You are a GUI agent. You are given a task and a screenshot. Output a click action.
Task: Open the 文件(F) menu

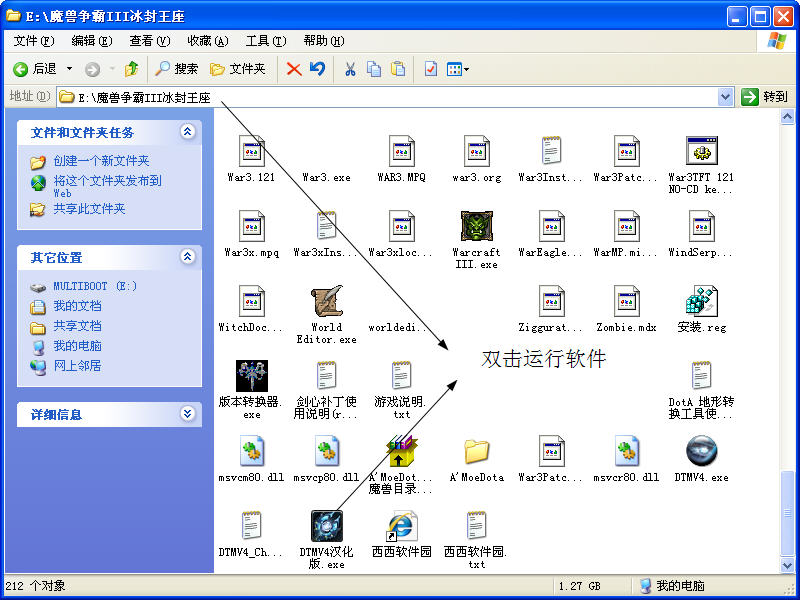click(34, 41)
